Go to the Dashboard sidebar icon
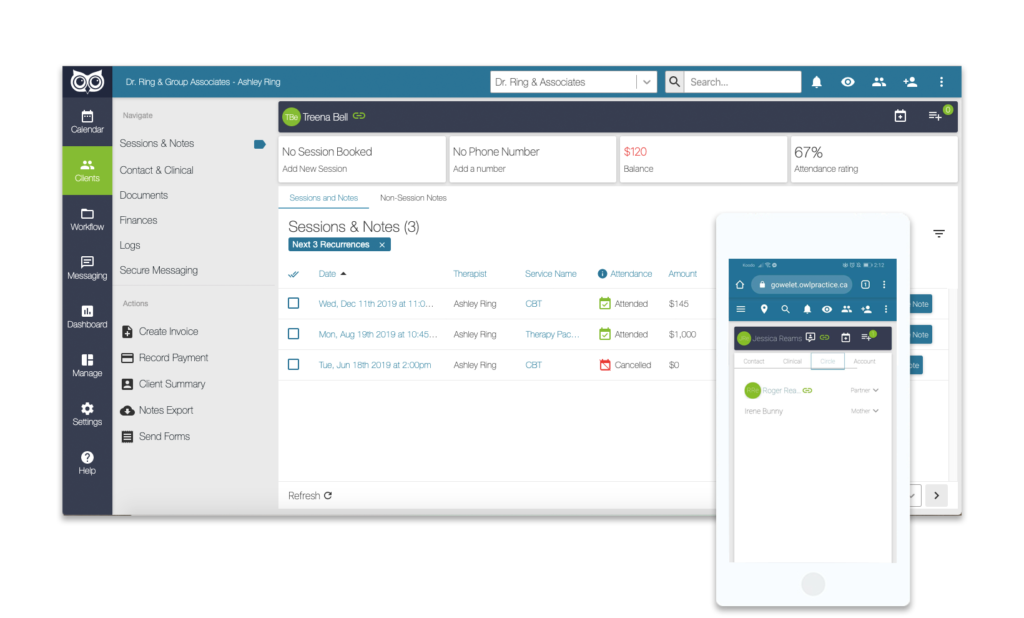 (87, 316)
